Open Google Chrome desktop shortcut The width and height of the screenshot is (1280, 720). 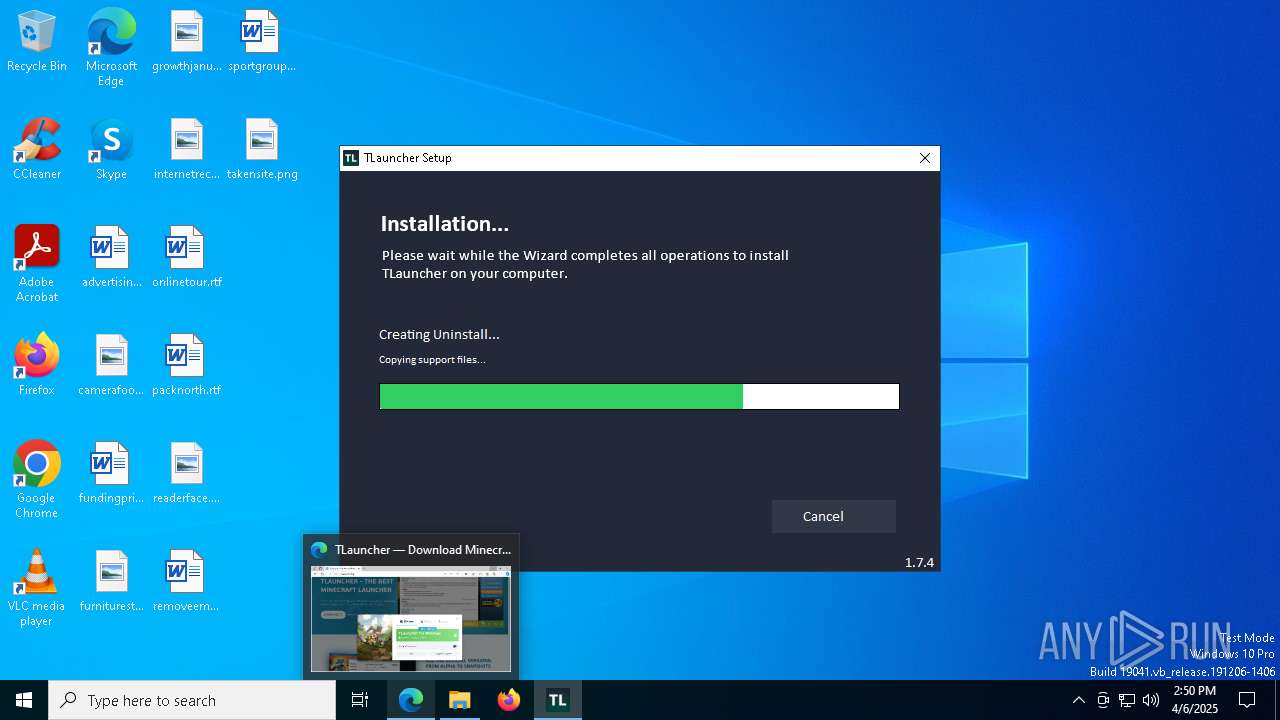coord(37,480)
